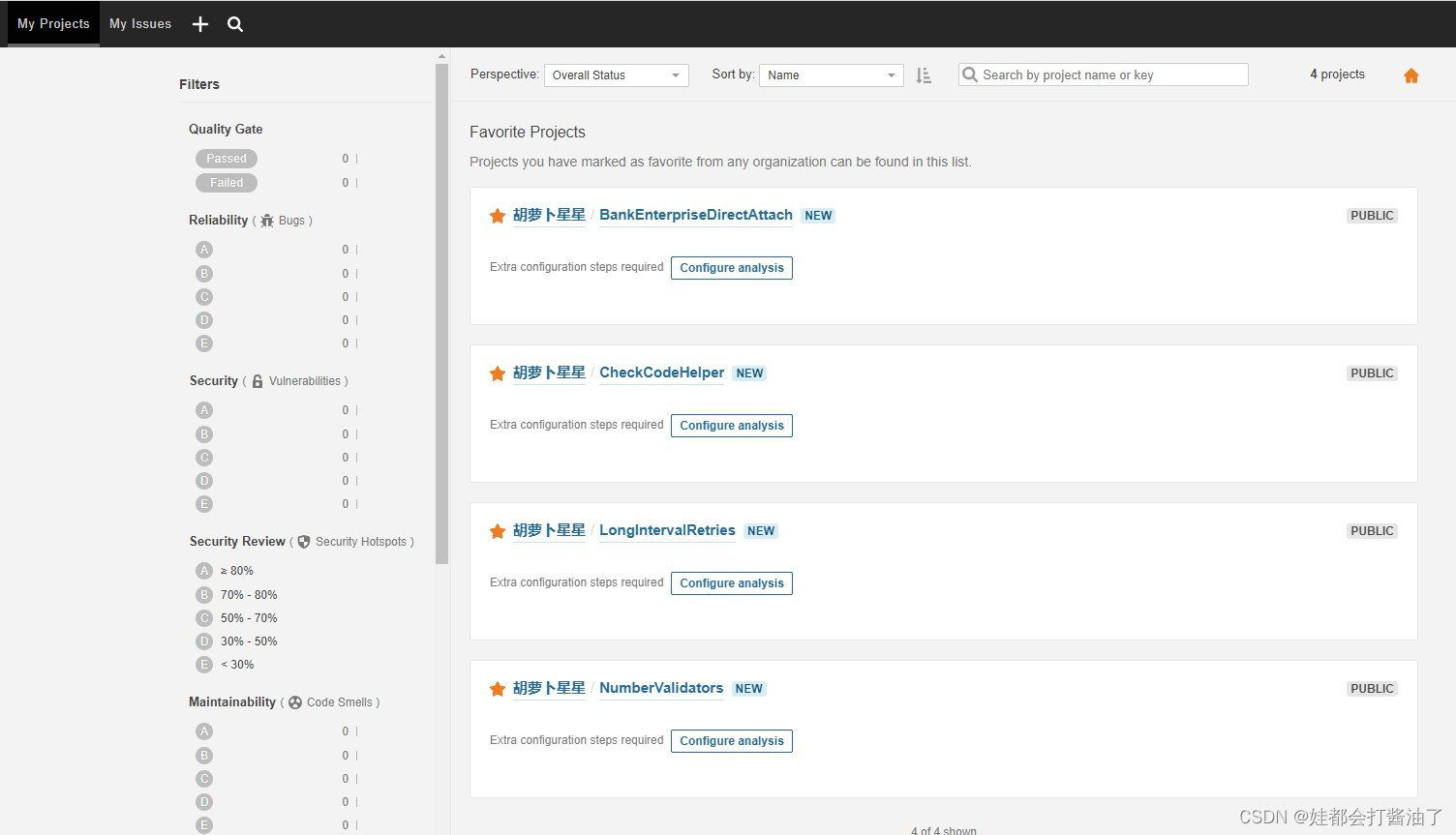Screen dimensions: 1456x835
Task: Focus the search by project name field
Action: click(x=1103, y=75)
